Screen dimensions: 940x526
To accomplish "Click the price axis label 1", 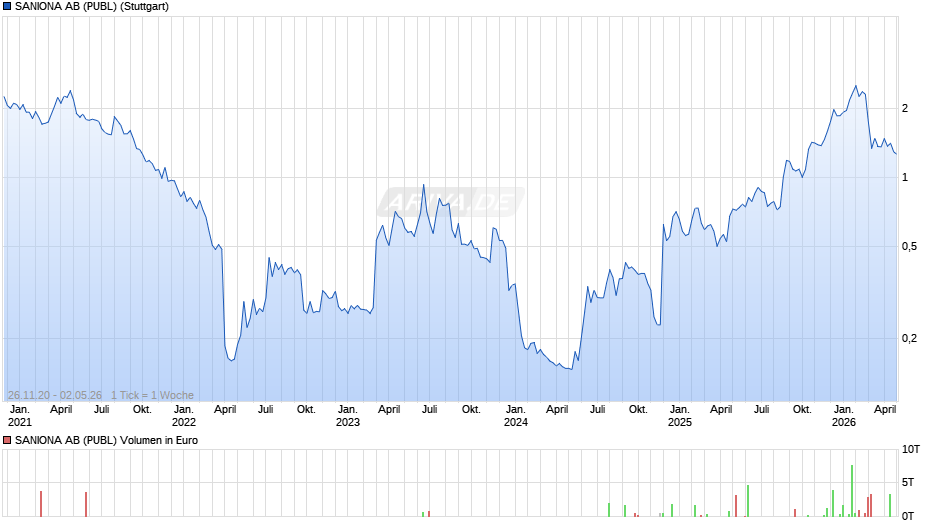I will click(x=905, y=178).
